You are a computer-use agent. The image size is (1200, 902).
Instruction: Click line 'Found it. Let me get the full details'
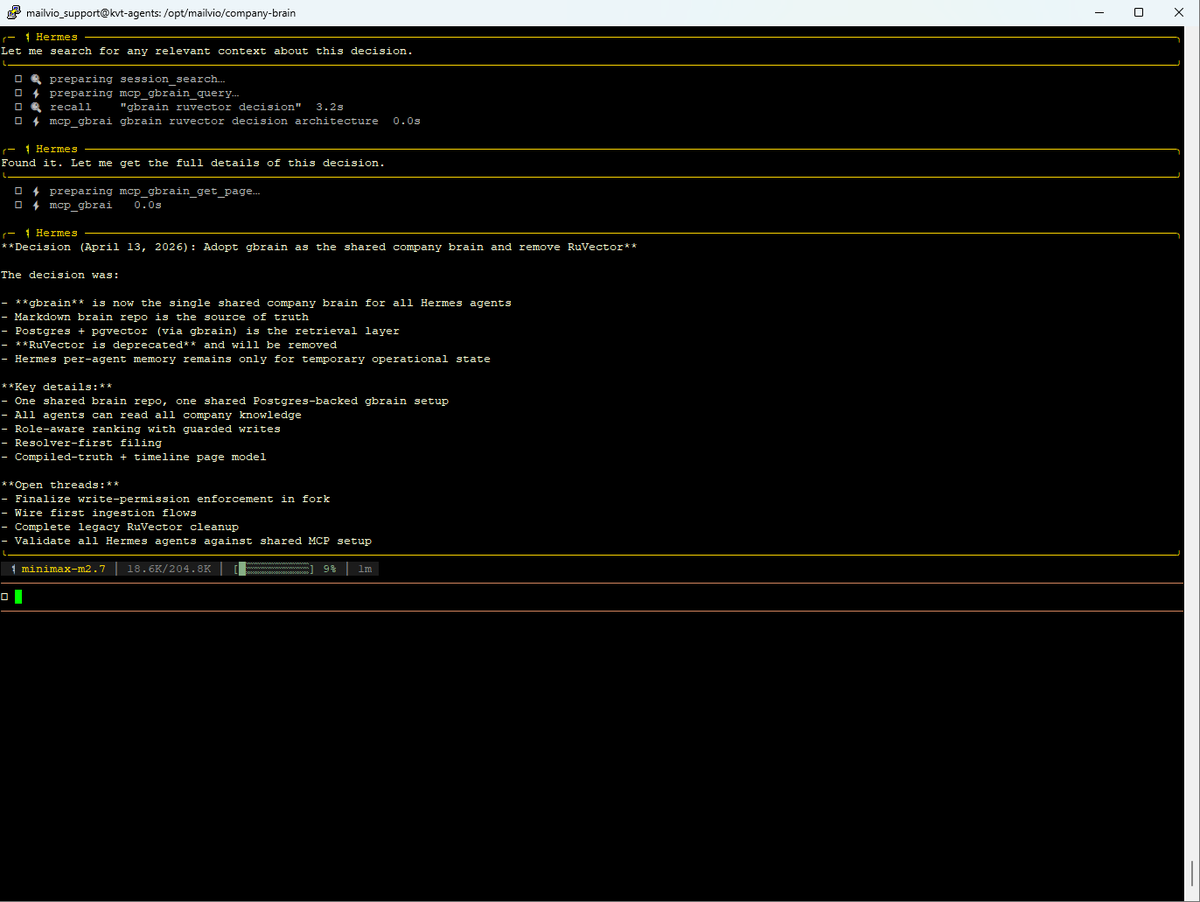(x=193, y=163)
